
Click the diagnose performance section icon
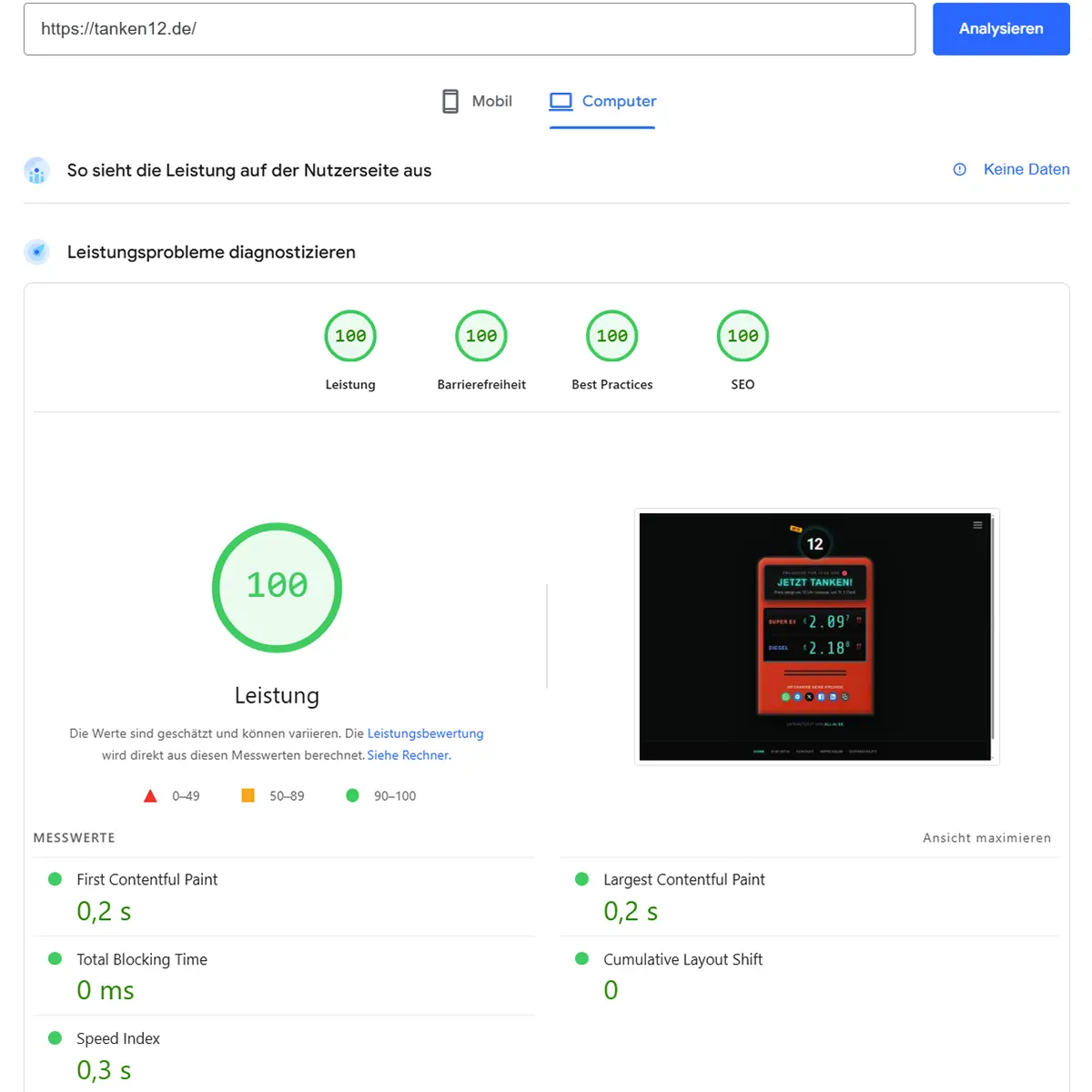[x=36, y=252]
